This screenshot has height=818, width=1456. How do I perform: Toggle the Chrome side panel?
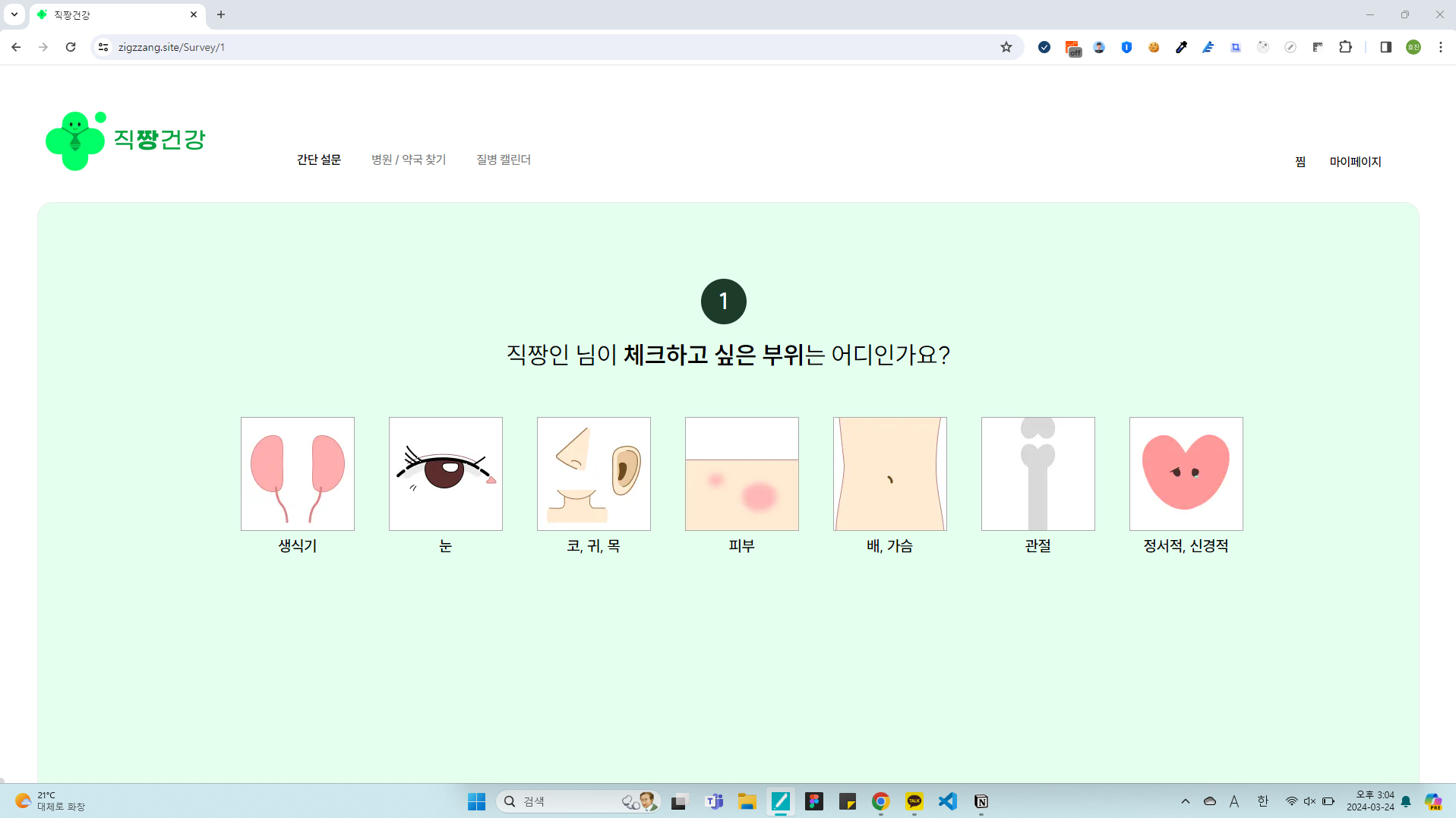1385,47
